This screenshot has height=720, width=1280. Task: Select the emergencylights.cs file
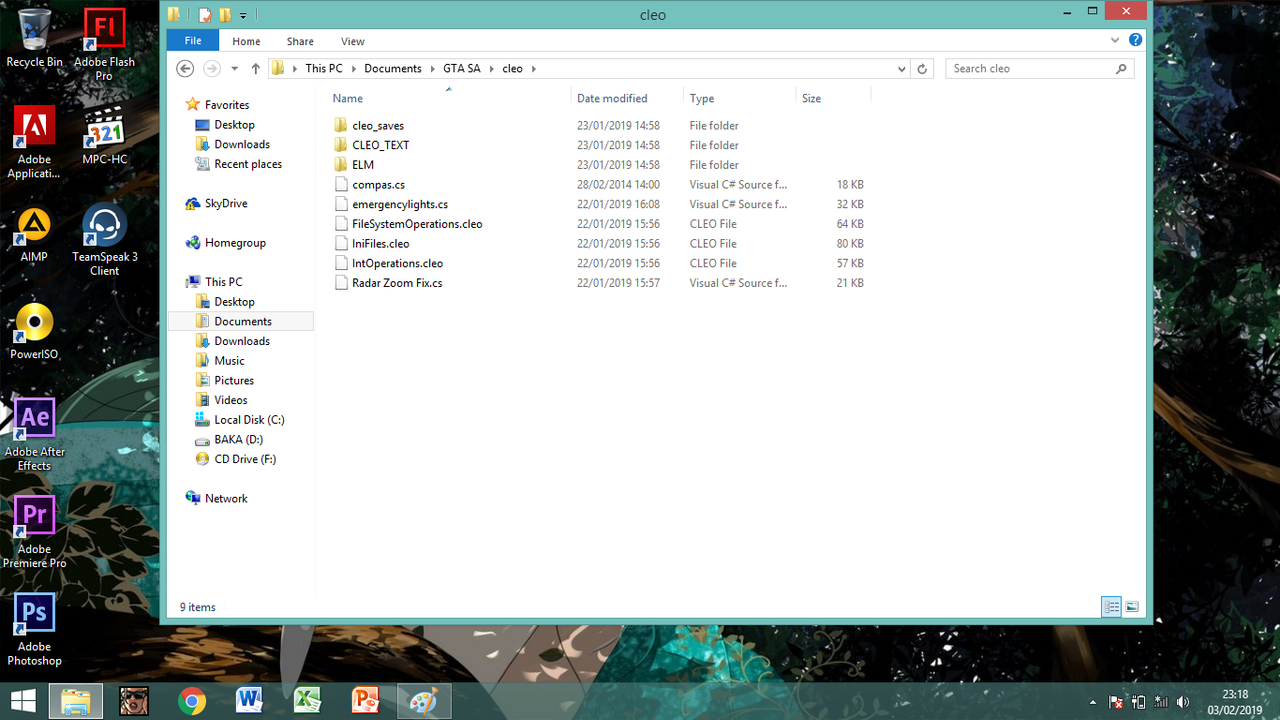pos(400,204)
